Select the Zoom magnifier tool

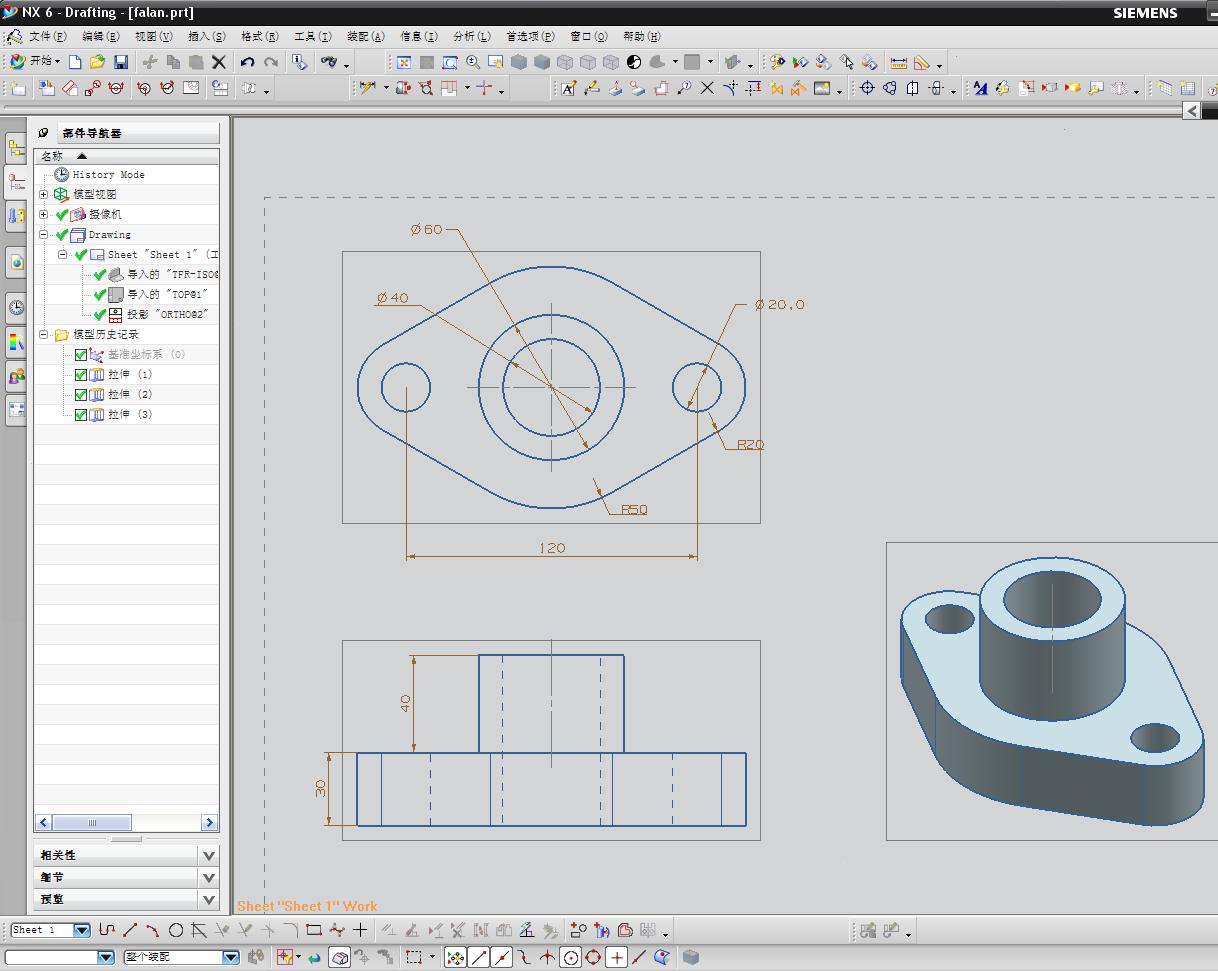473,62
